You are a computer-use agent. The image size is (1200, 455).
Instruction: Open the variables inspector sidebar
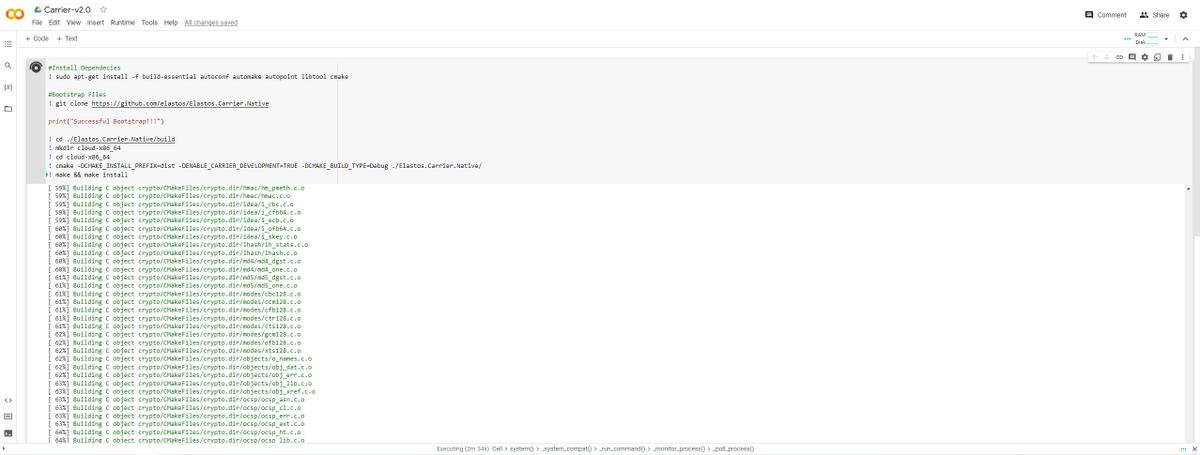click(x=8, y=87)
